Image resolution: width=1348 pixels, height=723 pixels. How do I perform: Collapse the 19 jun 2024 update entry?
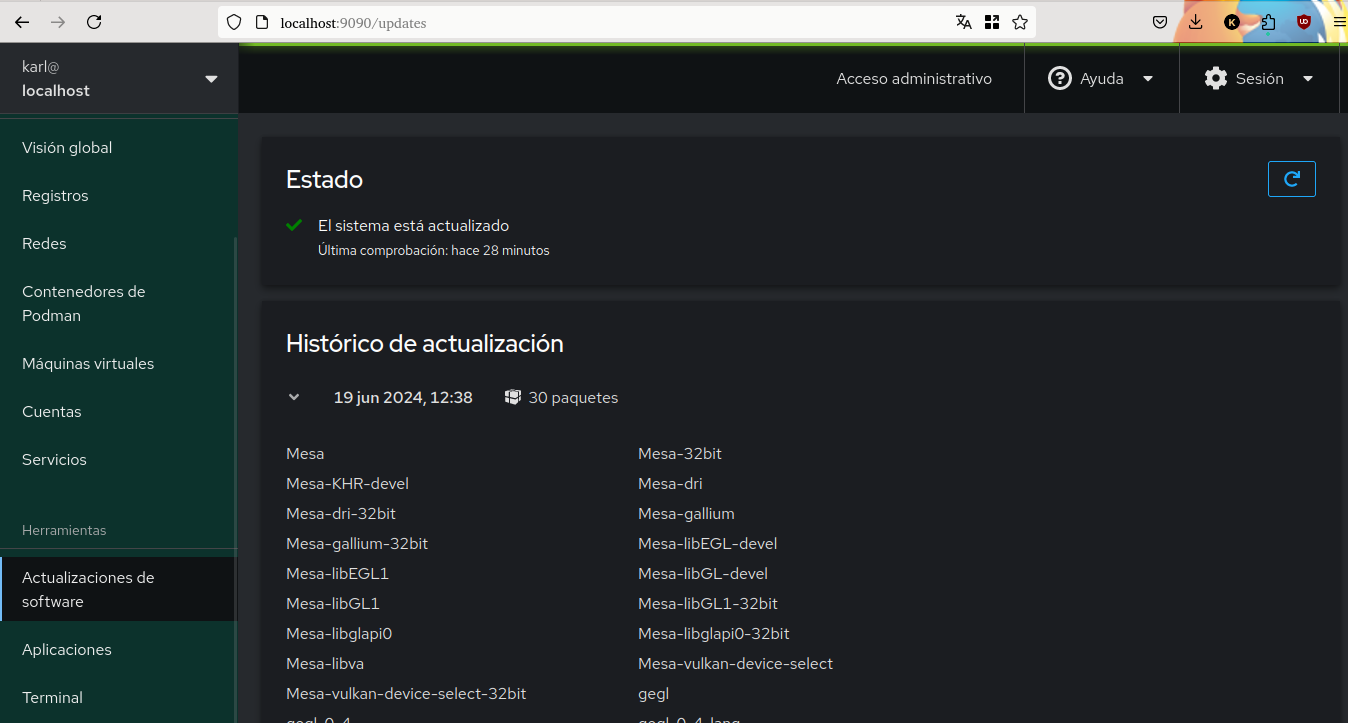294,397
